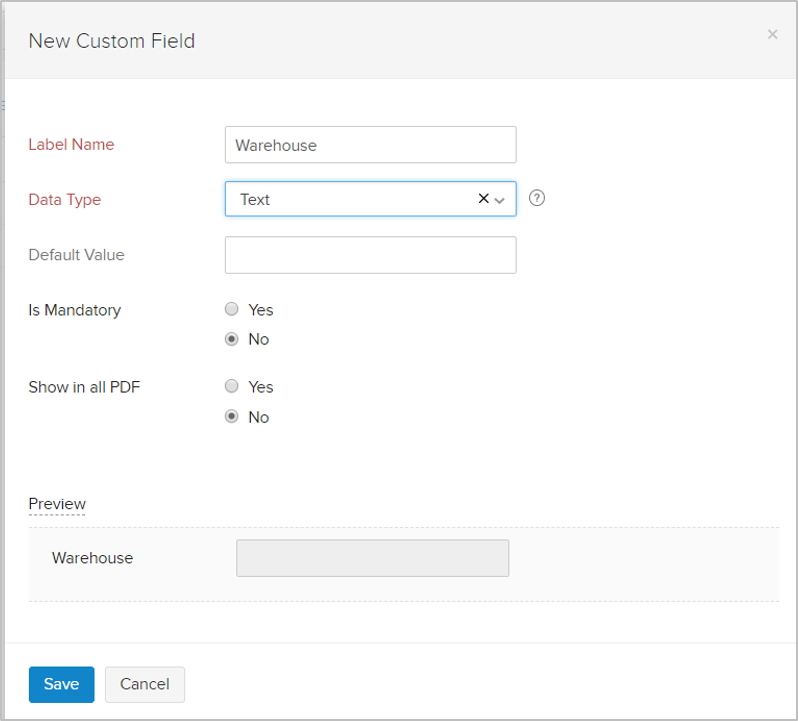Click the 'Text' value in Data Type box
The width and height of the screenshot is (798, 721).
pyautogui.click(x=256, y=200)
